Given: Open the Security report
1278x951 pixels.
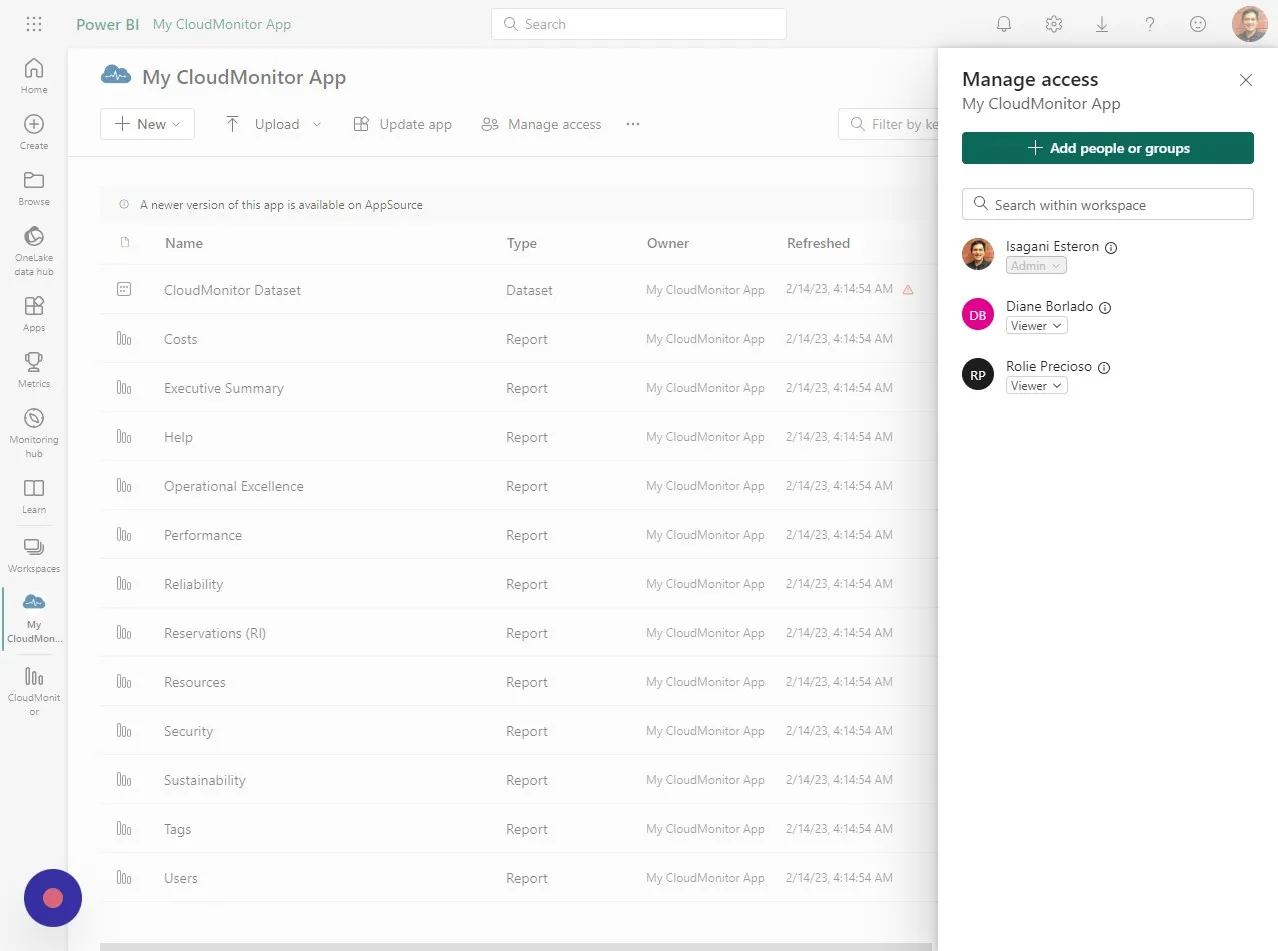Looking at the screenshot, I should point(189,731).
